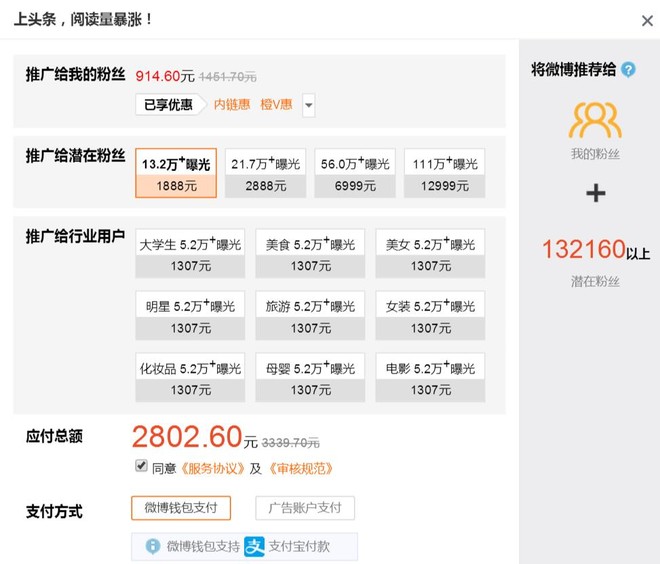The width and height of the screenshot is (660, 564).
Task: Click the 上头条，阅读量暴涨！ dialog title
Action: (x=83, y=19)
